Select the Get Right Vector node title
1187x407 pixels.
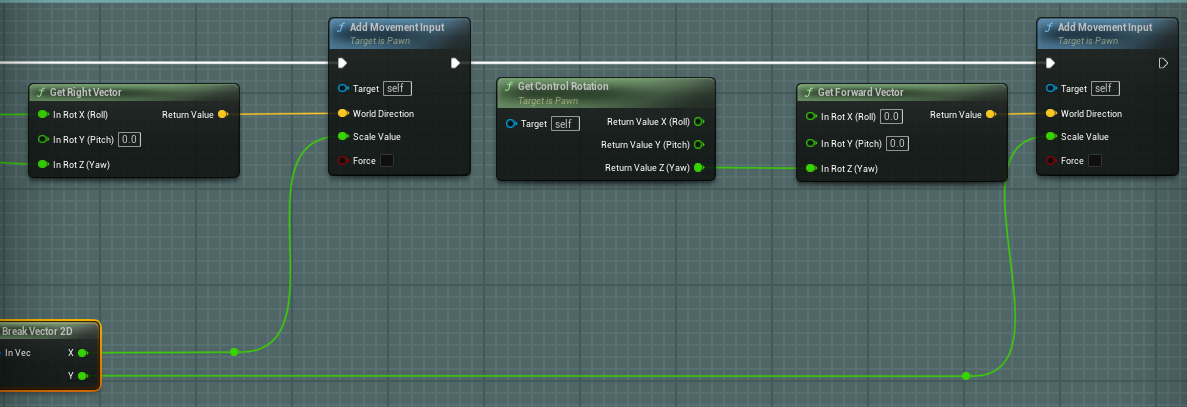(x=86, y=92)
